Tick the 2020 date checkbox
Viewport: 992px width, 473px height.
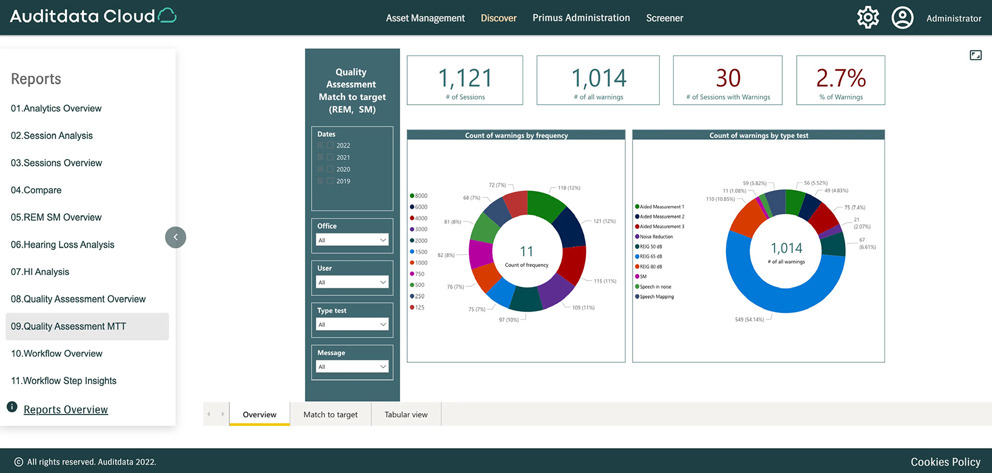[x=330, y=169]
